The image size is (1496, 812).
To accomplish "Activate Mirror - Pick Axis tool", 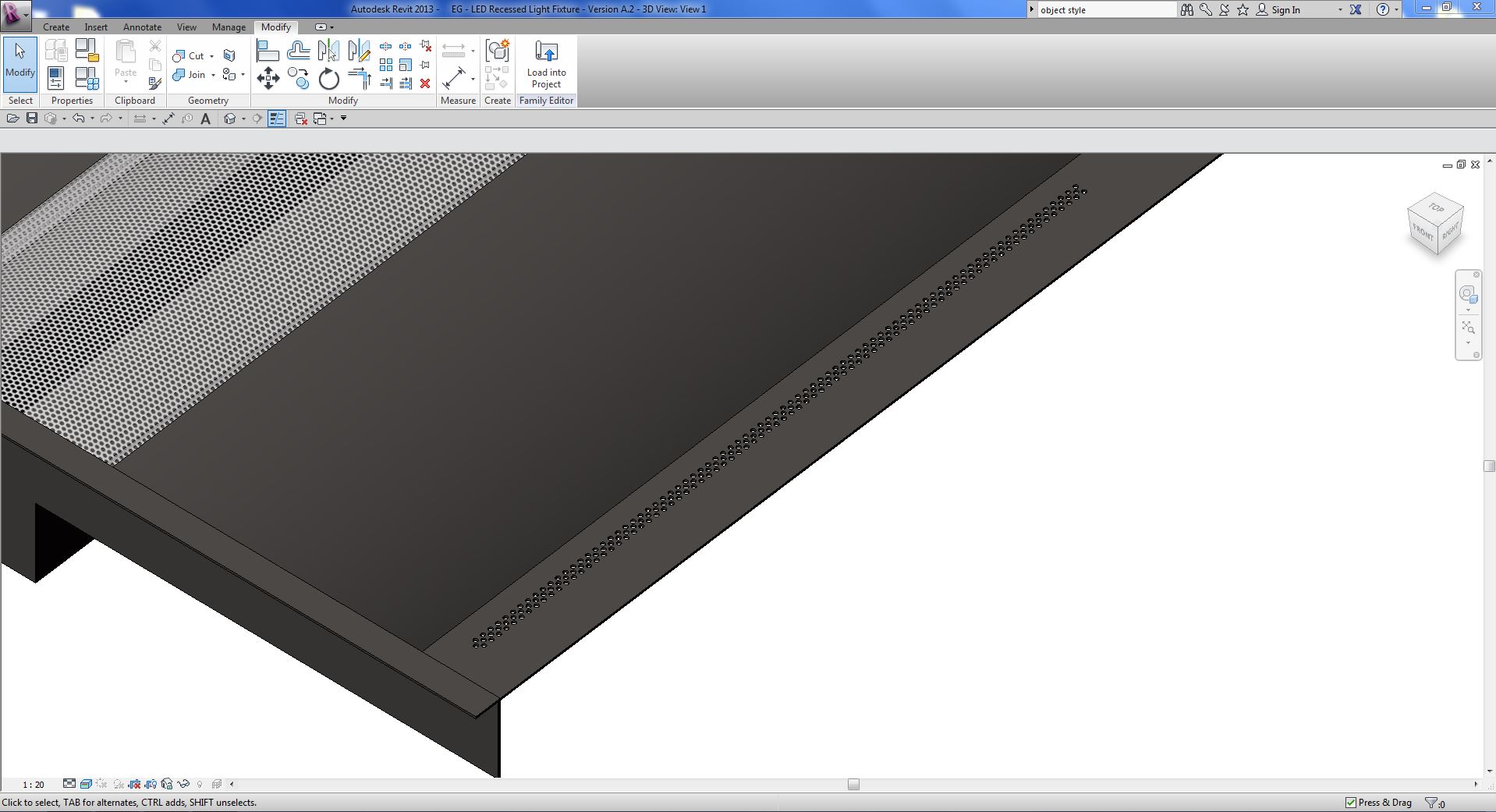I will (328, 51).
